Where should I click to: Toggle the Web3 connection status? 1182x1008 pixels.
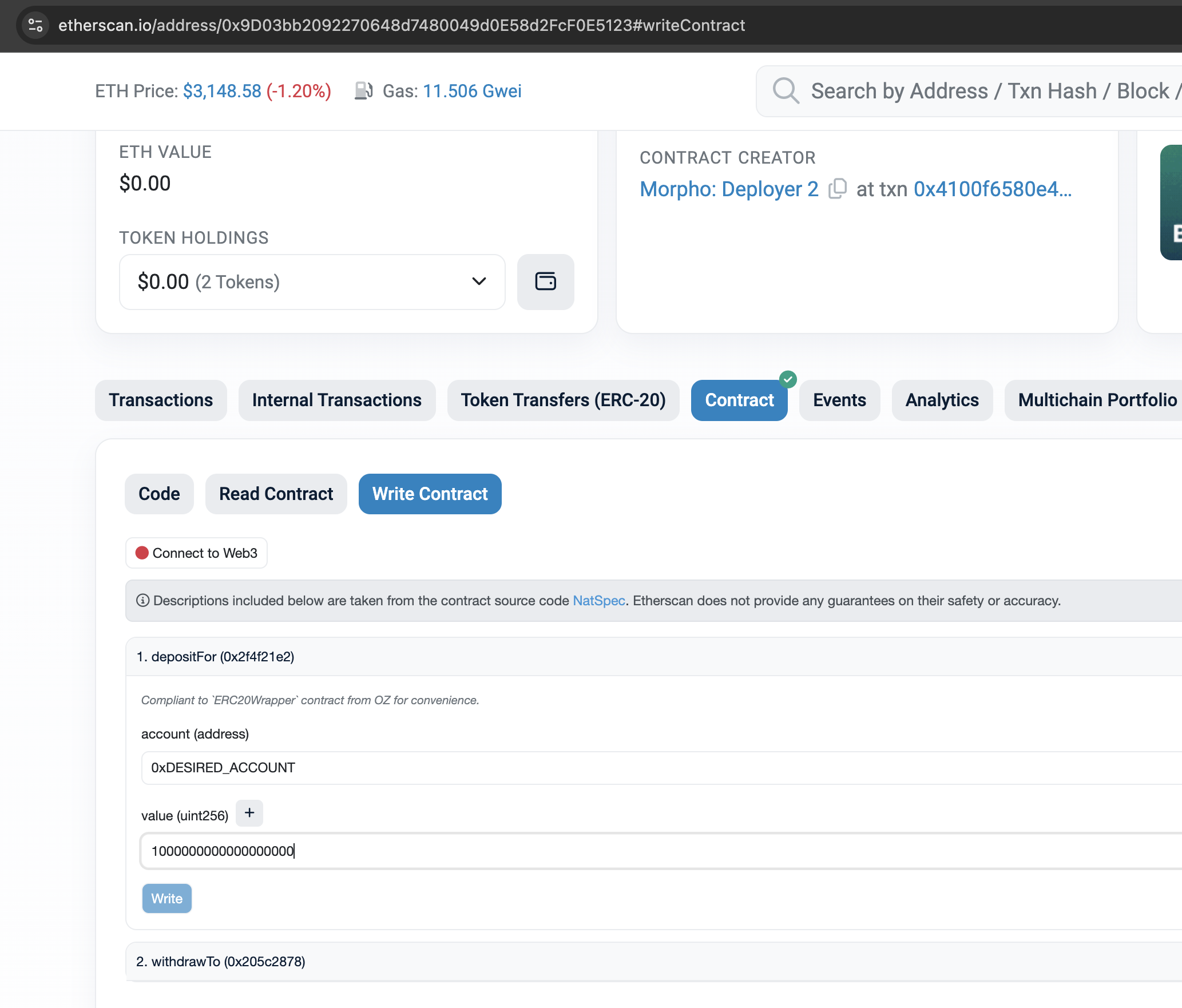196,553
